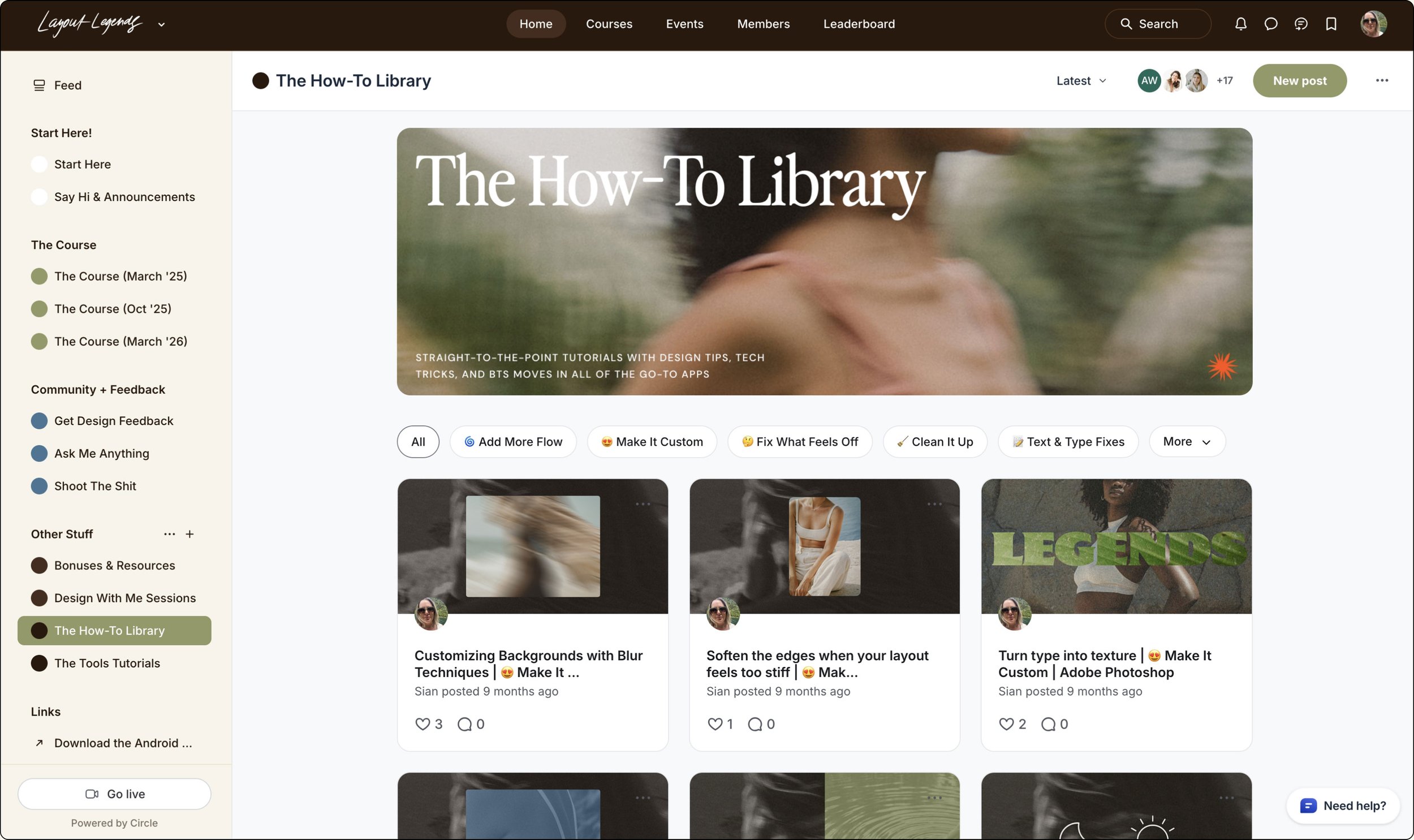Screen dimensions: 1414x840
Task: Click the chat threads icon
Action: click(x=1300, y=24)
